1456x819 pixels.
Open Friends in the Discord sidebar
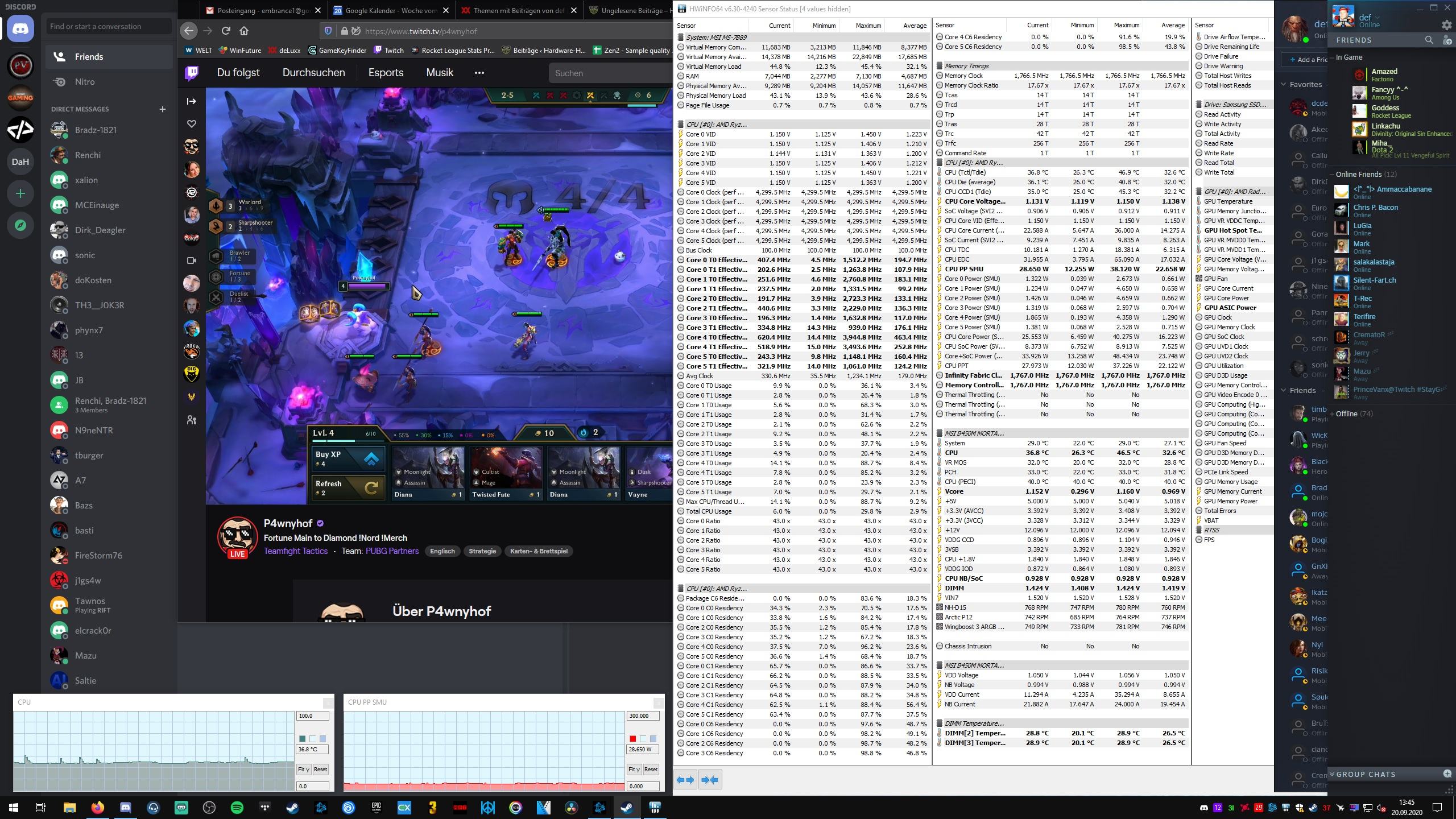coord(109,57)
